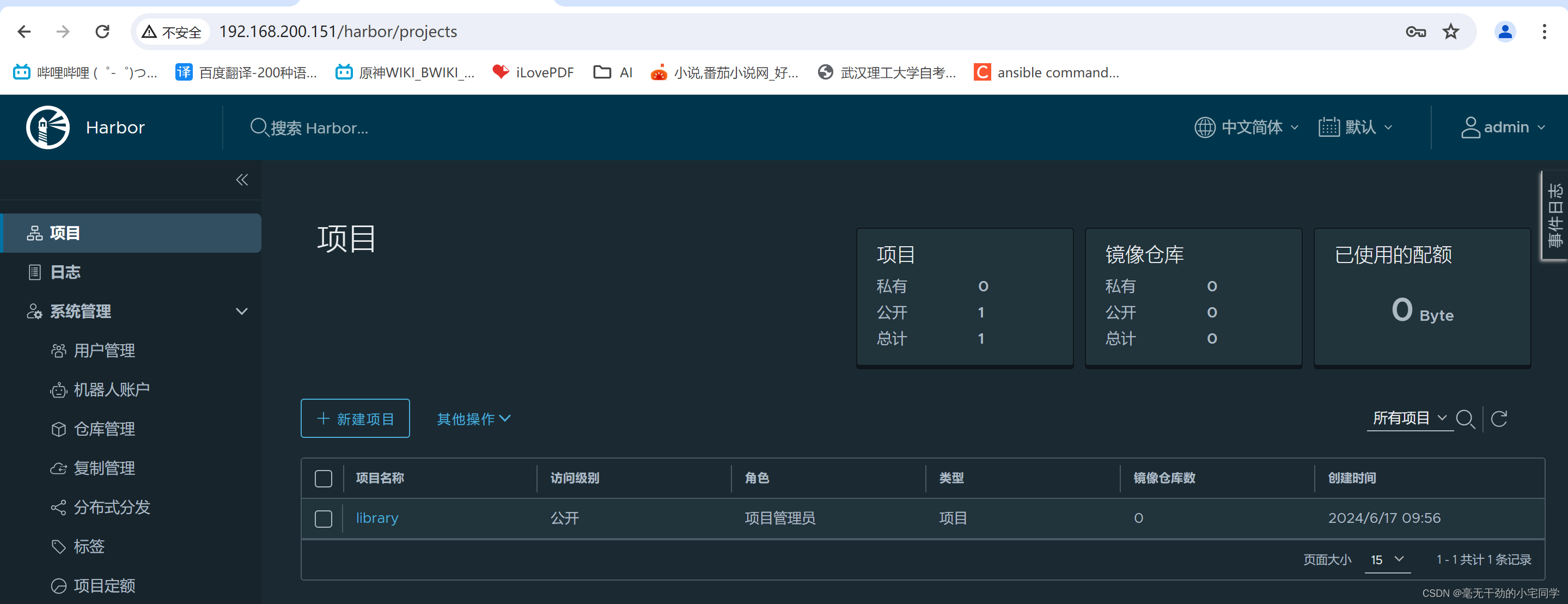This screenshot has width=1568, height=604.
Task: Select 分布式分发 distribution icon
Action: coord(58,507)
